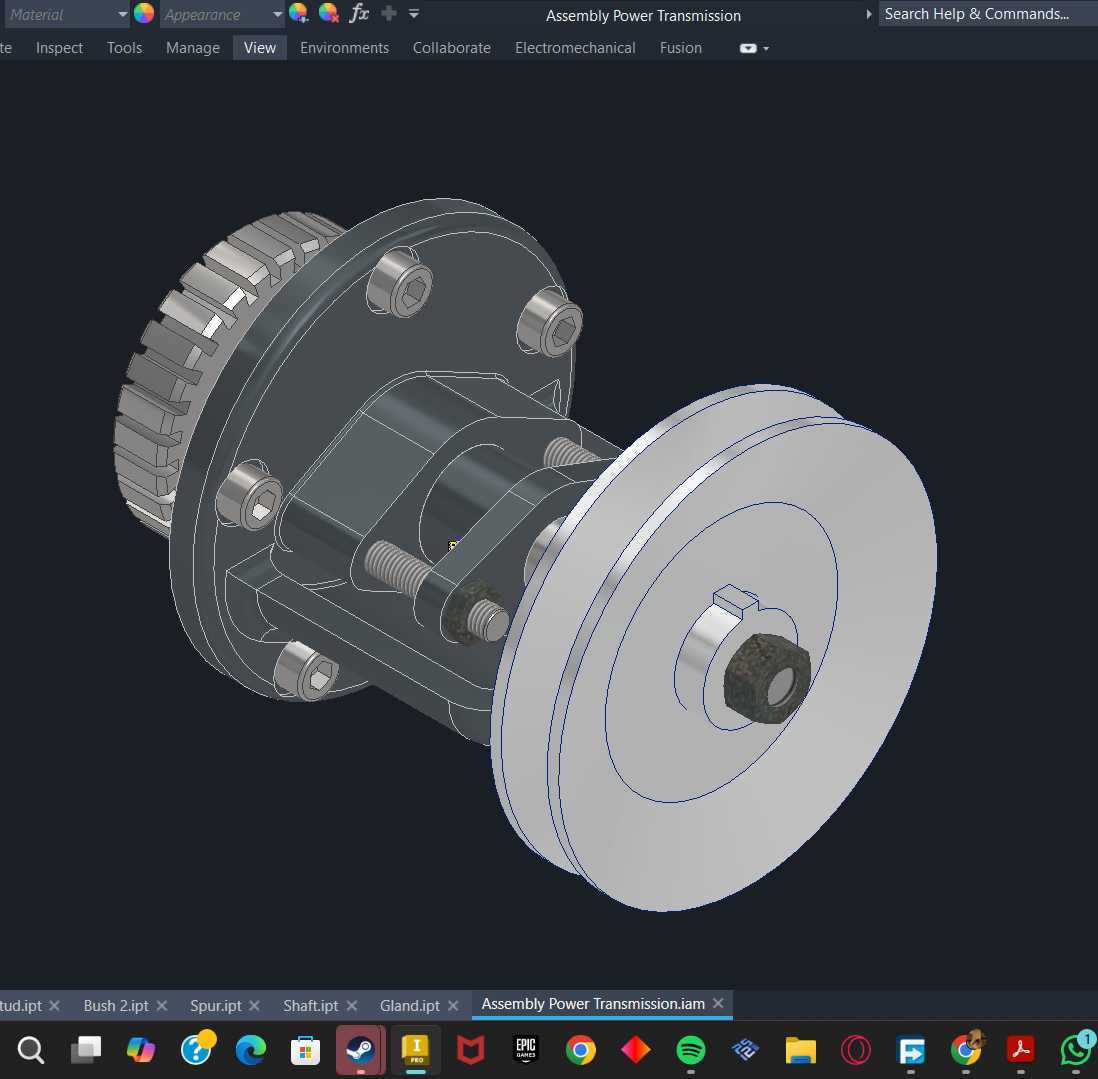Screen dimensions: 1098x1079
Task: Click the Inventor Pro taskbar icon
Action: [416, 1050]
